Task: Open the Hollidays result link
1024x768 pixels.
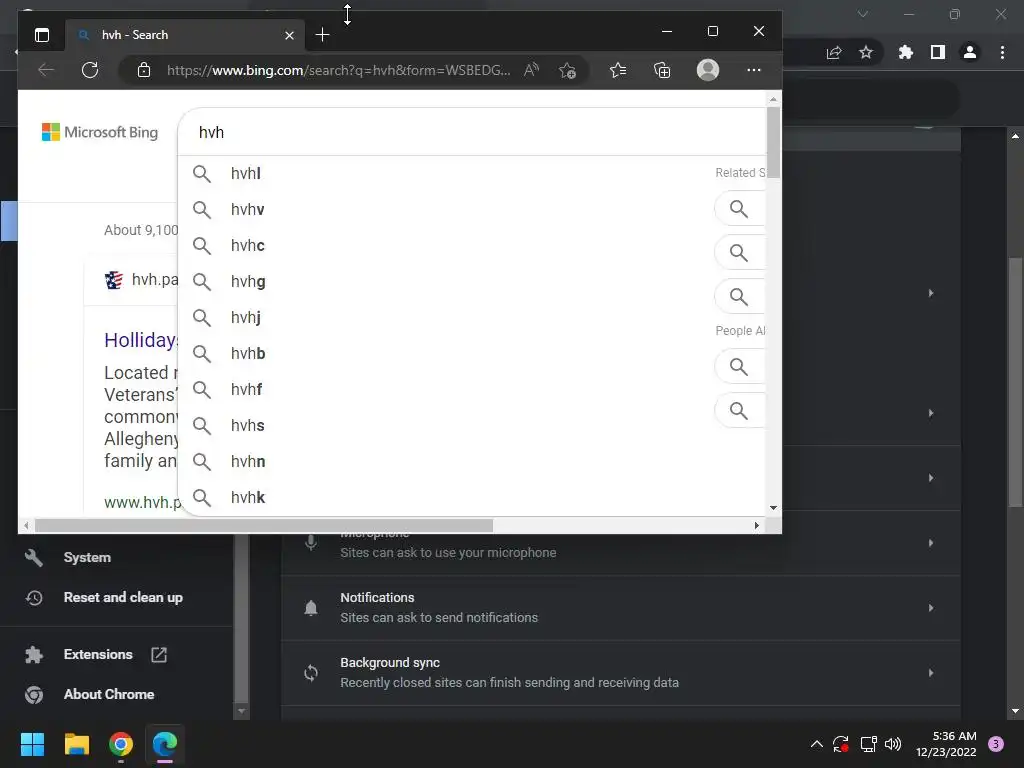Action: (x=141, y=340)
